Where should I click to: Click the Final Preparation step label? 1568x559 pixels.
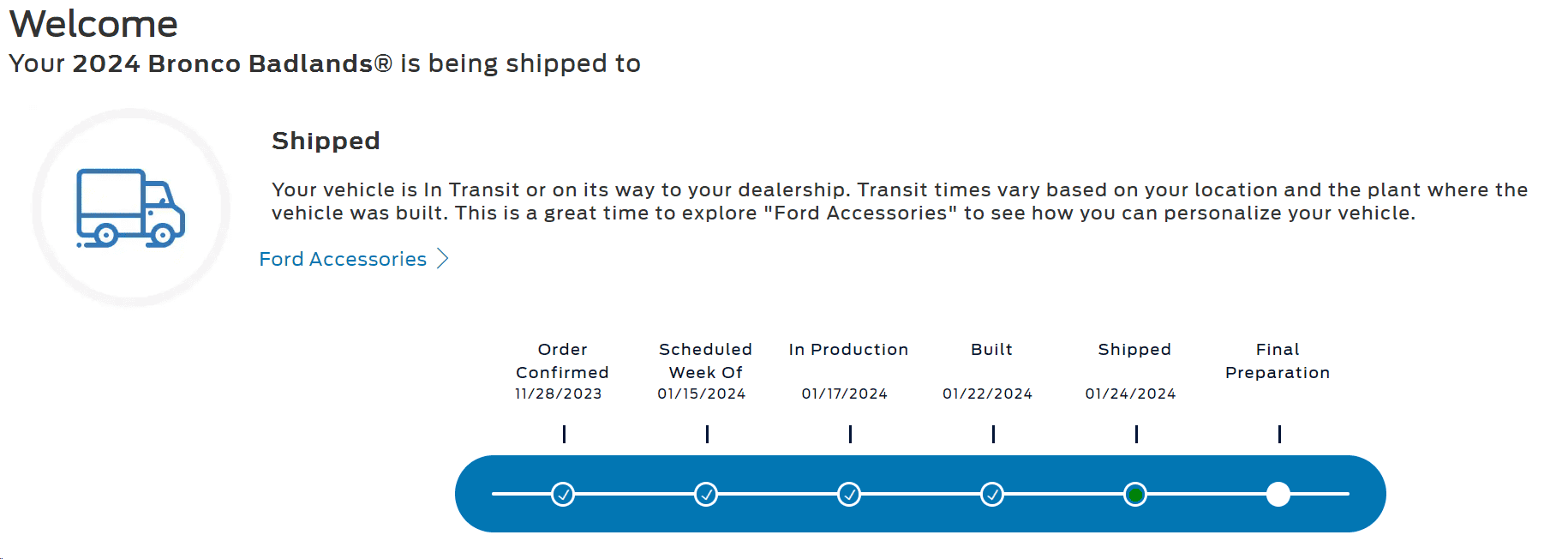coord(1278,361)
